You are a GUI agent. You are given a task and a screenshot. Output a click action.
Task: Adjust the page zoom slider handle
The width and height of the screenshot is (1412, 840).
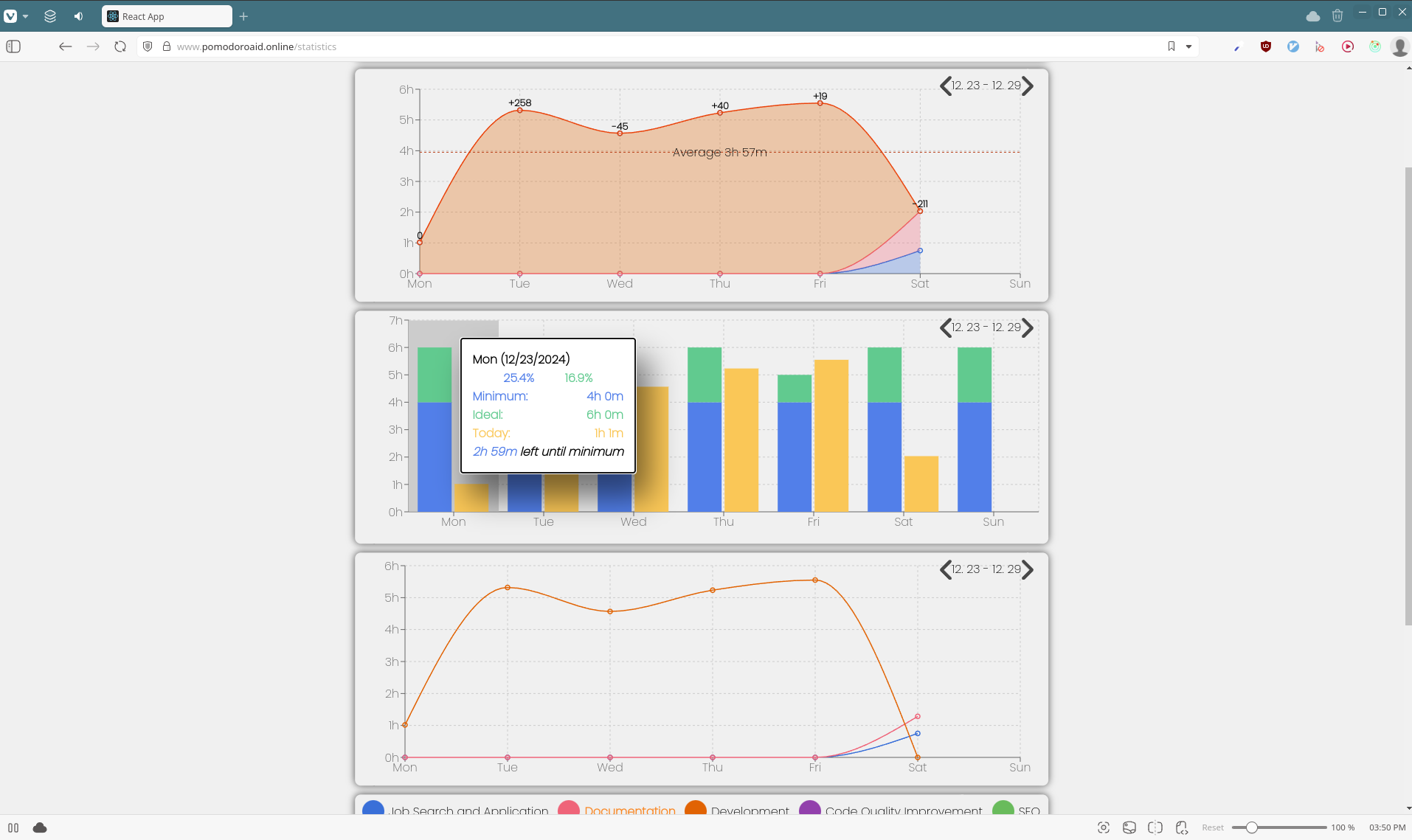tap(1252, 827)
